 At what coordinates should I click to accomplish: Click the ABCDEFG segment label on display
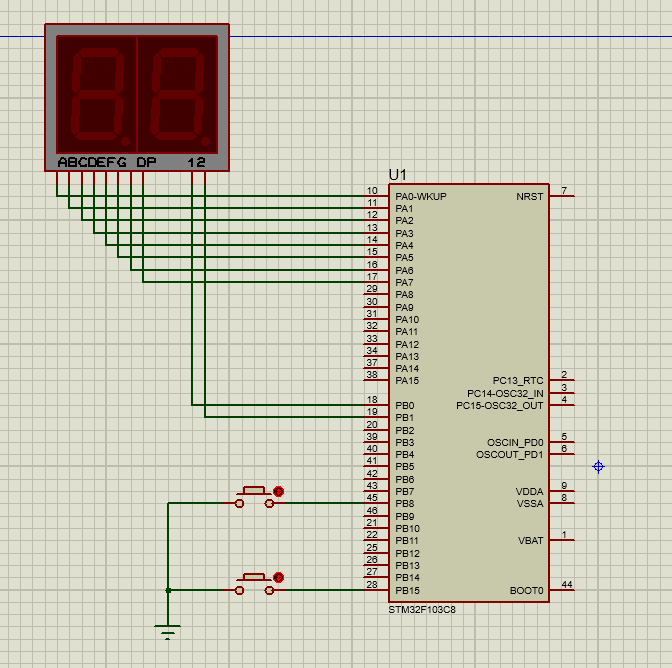coord(92,162)
